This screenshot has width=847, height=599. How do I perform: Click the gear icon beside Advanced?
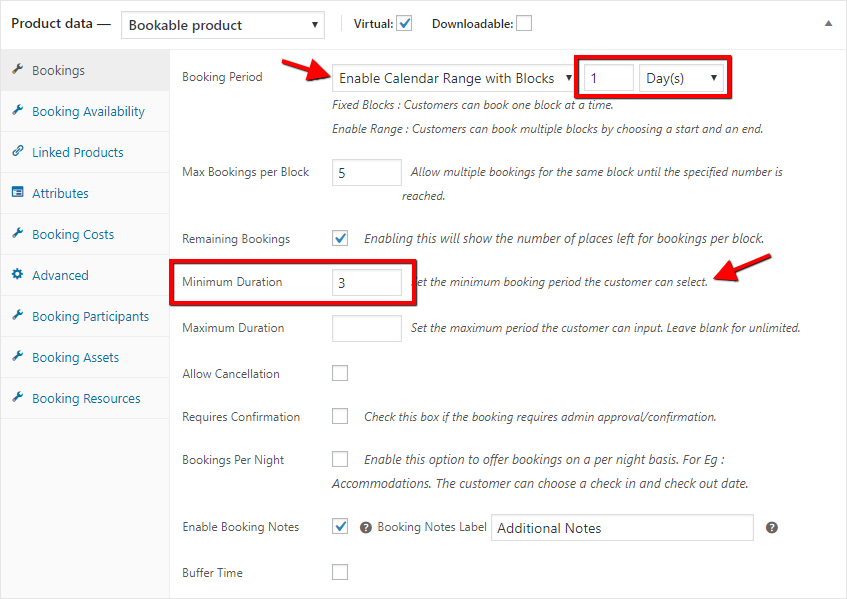(x=18, y=274)
